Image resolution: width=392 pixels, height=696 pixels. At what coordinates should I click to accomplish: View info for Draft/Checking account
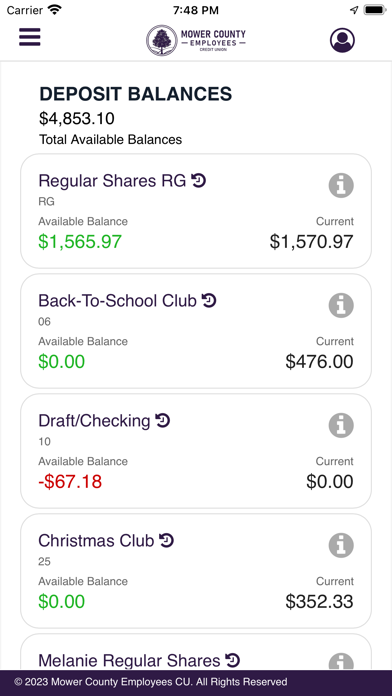click(x=341, y=425)
